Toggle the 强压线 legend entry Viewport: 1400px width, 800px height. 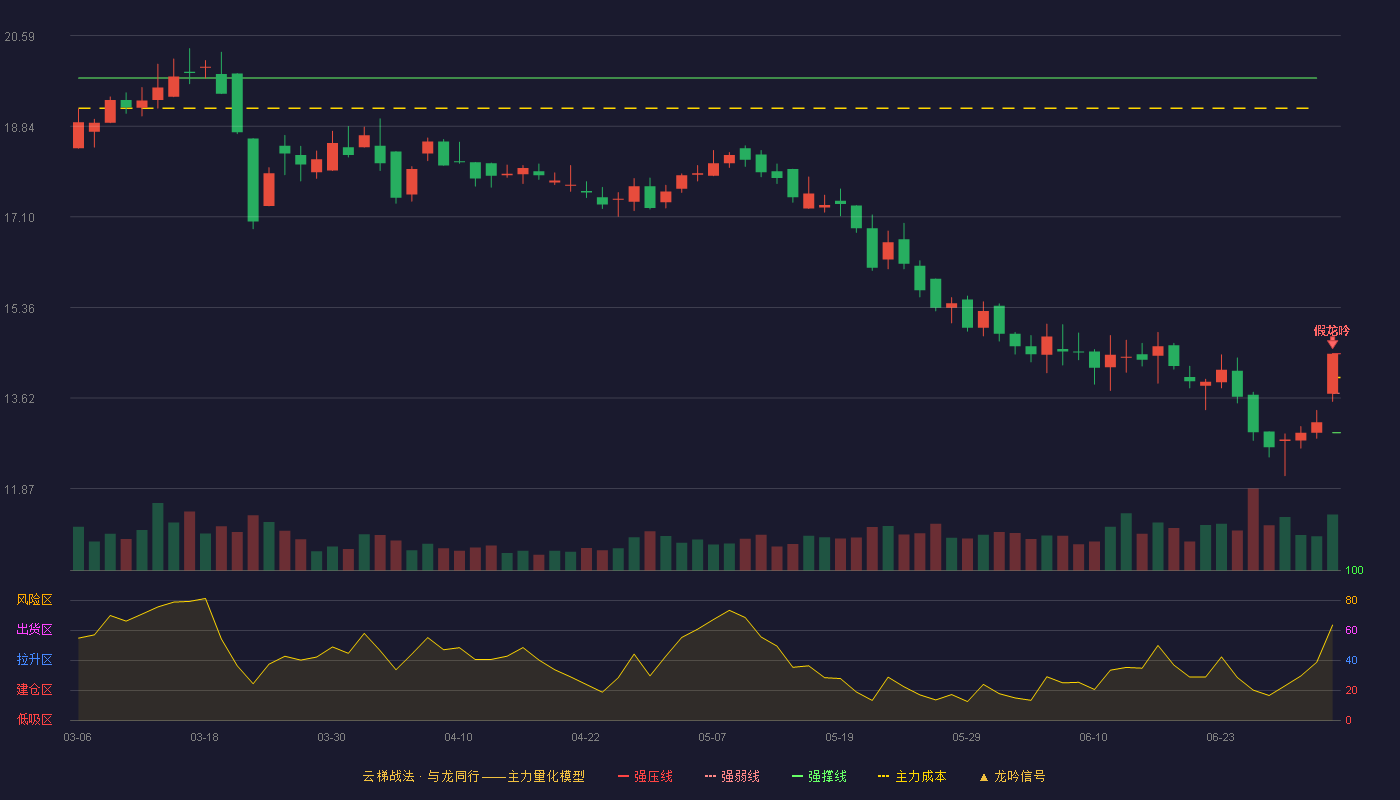(x=645, y=776)
